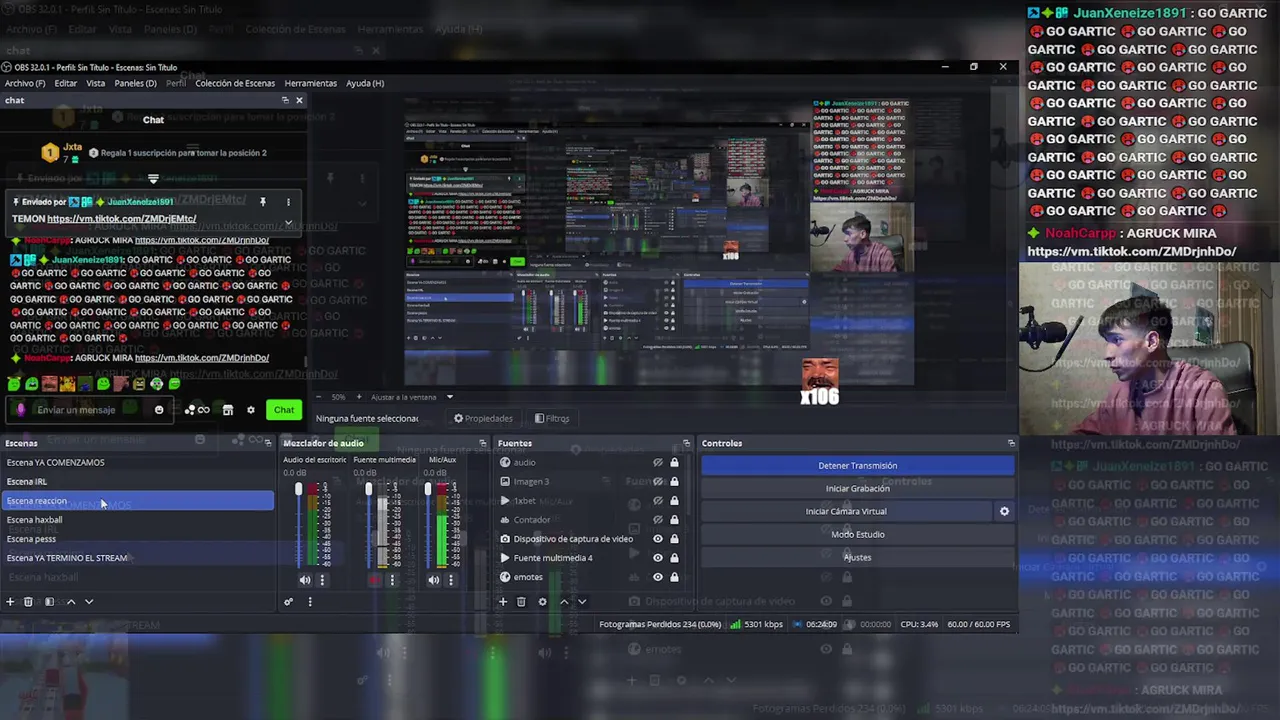Screen dimensions: 1280x720
Task: Open source properties via the Fuentes gear icon
Action: click(x=543, y=602)
